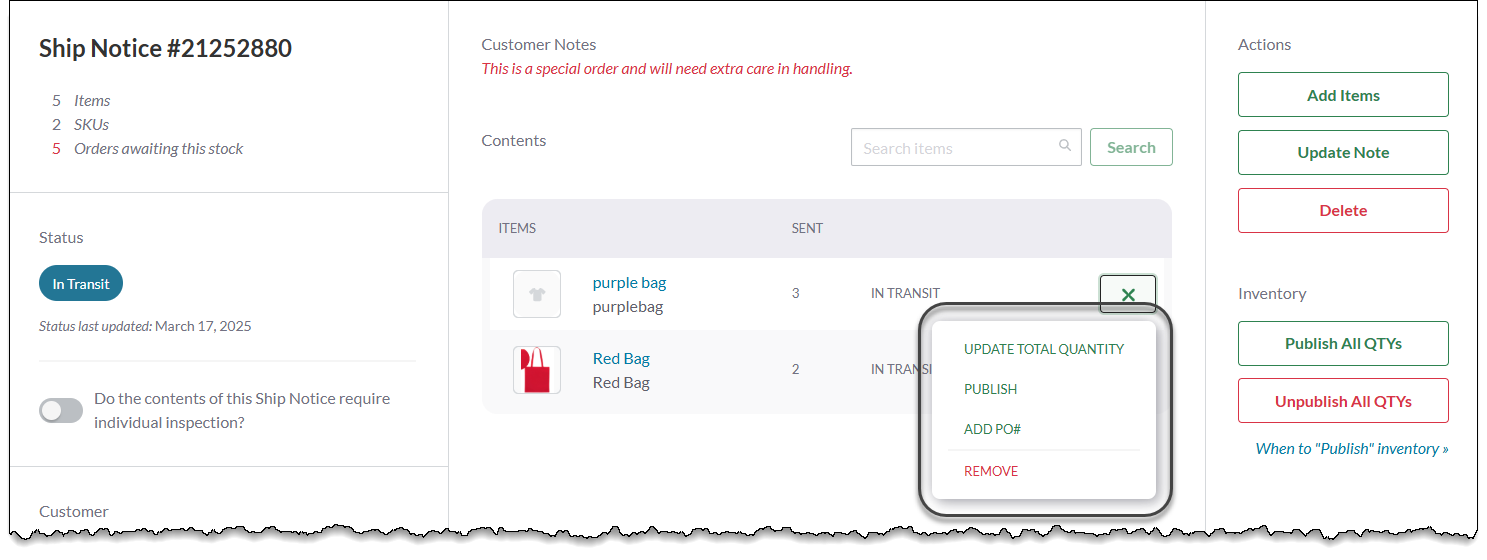Delete this ship notice
Screen dimensions: 1487x560
1343,210
